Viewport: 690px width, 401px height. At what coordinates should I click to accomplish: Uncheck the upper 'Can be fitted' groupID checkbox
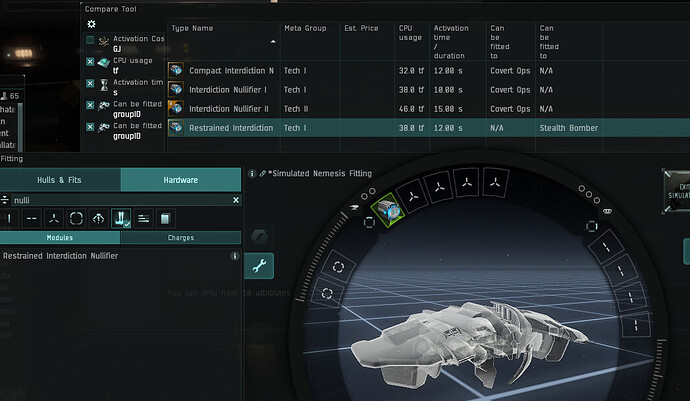tap(90, 105)
